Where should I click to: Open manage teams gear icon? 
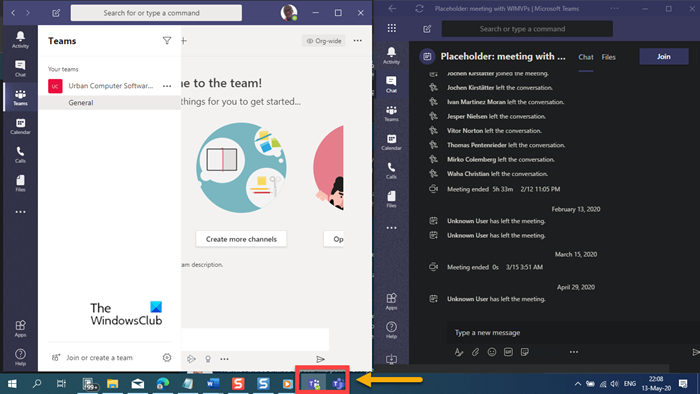point(167,357)
